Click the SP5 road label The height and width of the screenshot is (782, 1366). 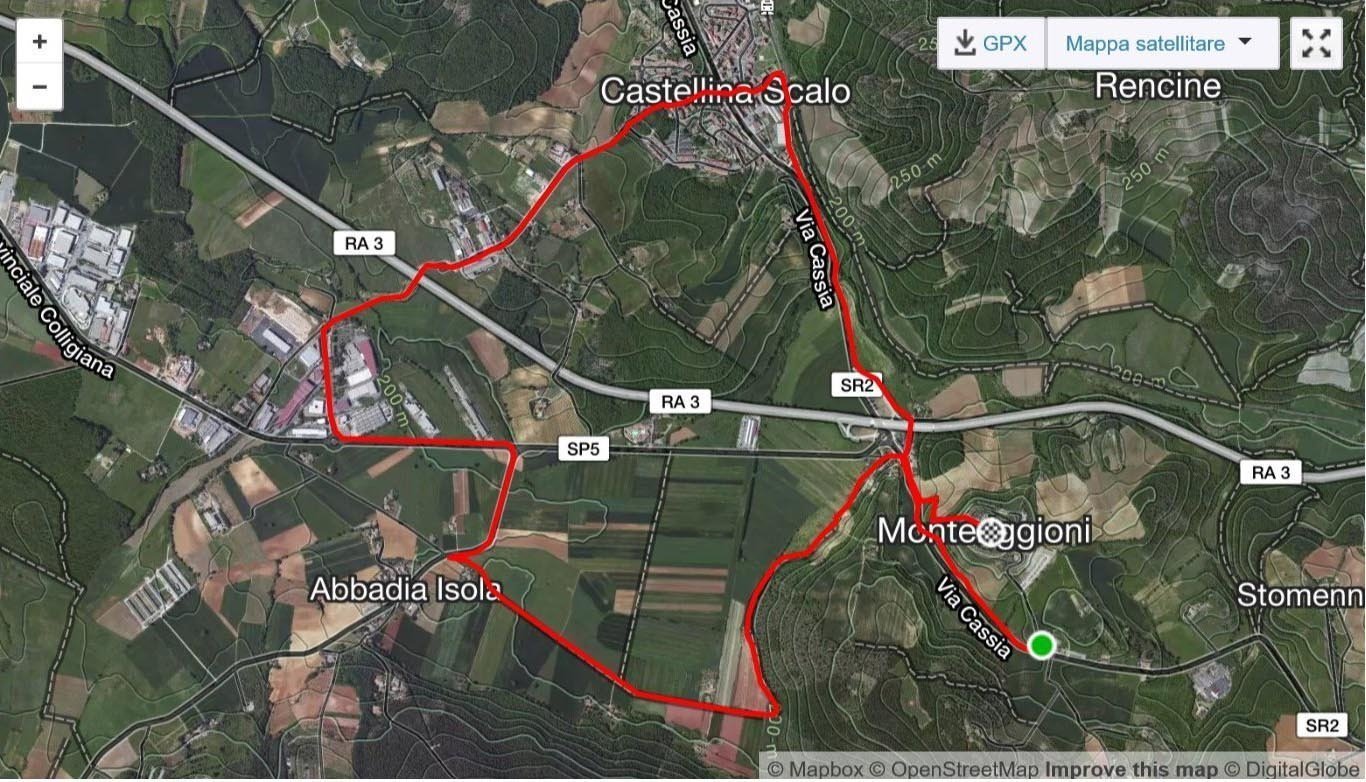click(x=584, y=450)
